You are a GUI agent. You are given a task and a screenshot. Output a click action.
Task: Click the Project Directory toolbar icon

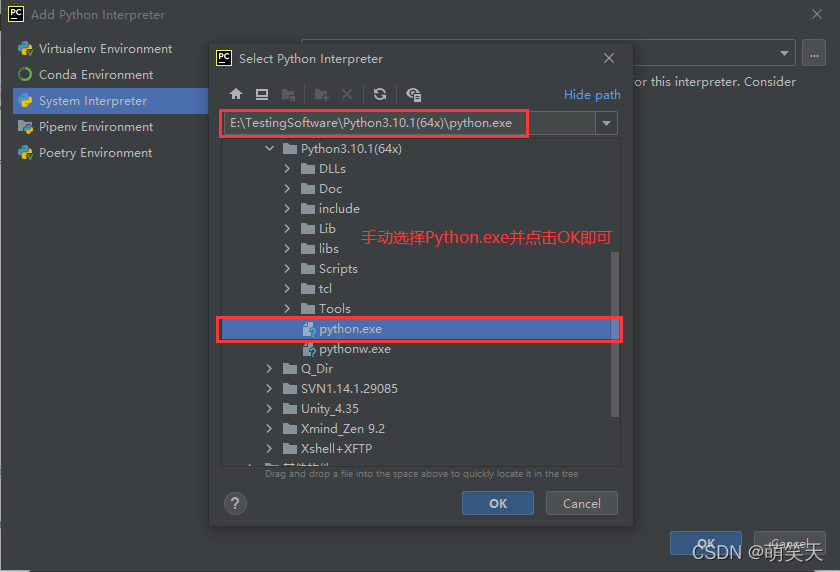[x=288, y=94]
